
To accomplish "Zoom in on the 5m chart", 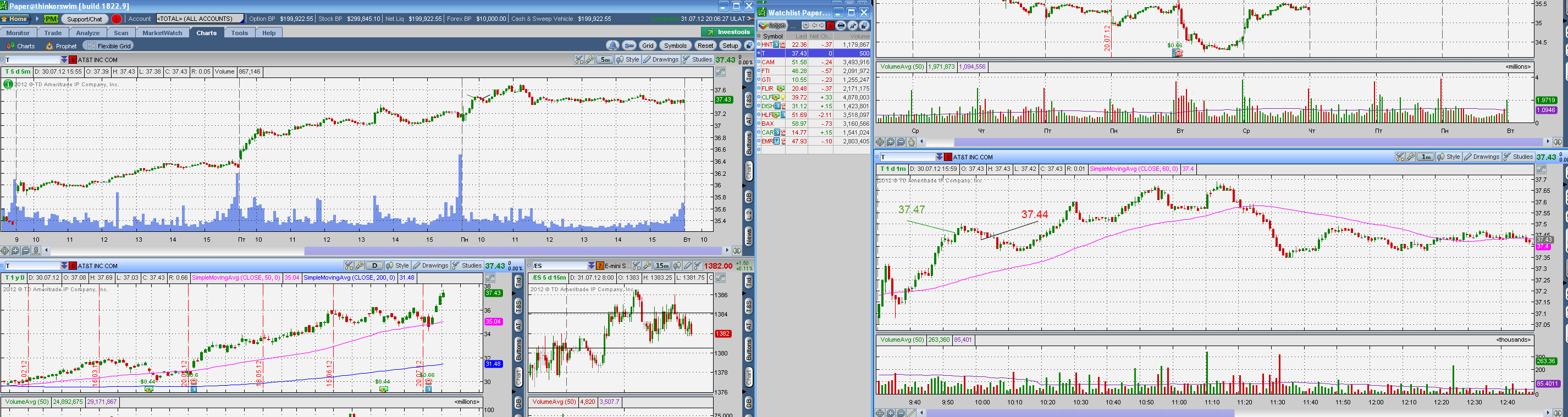I will [15, 251].
